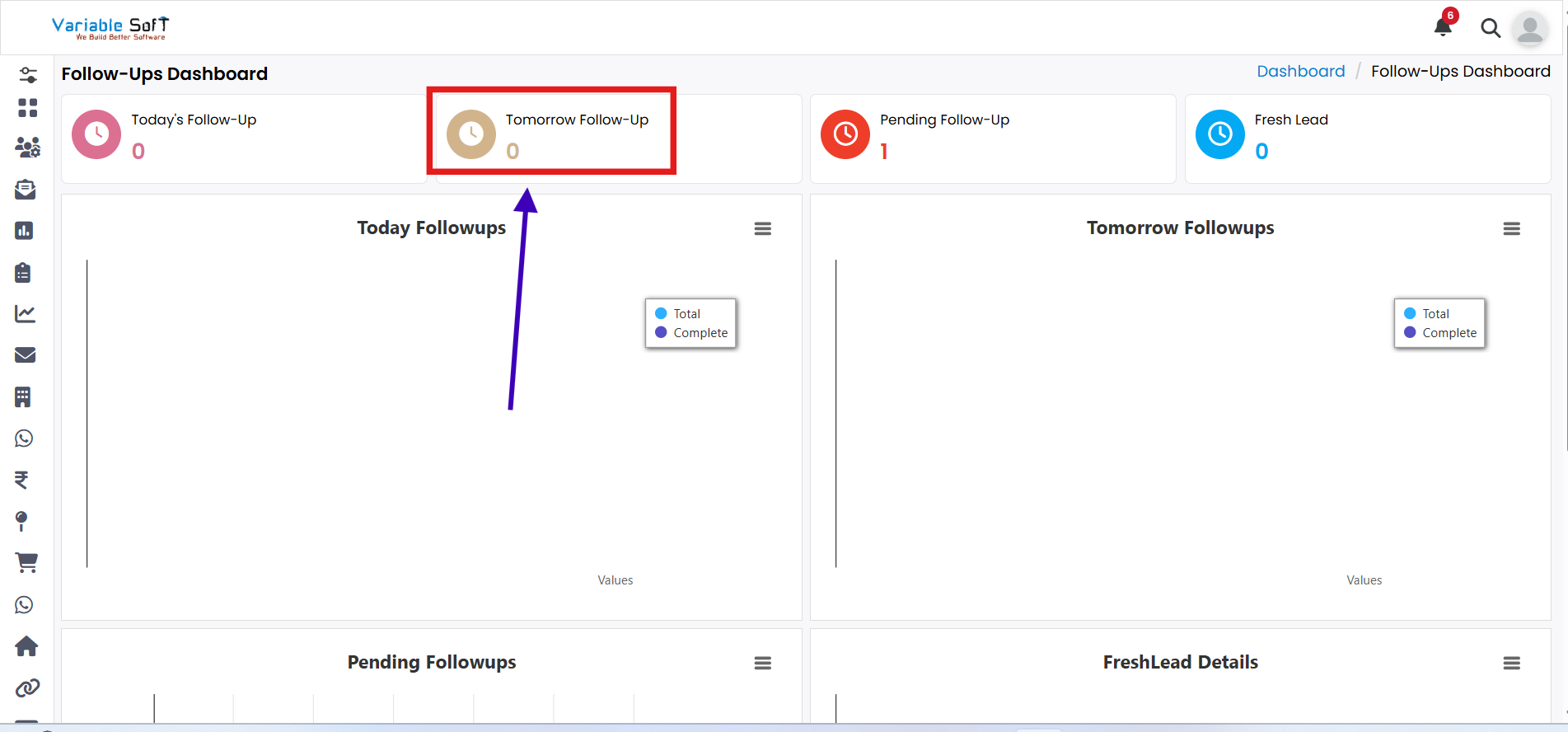Open the Fresh Lead card
Screen dimensions: 1568x732
coord(1367,138)
